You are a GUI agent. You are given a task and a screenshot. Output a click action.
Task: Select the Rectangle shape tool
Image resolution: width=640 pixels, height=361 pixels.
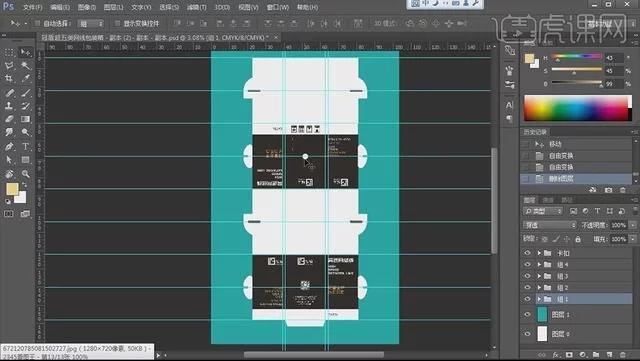(25, 160)
